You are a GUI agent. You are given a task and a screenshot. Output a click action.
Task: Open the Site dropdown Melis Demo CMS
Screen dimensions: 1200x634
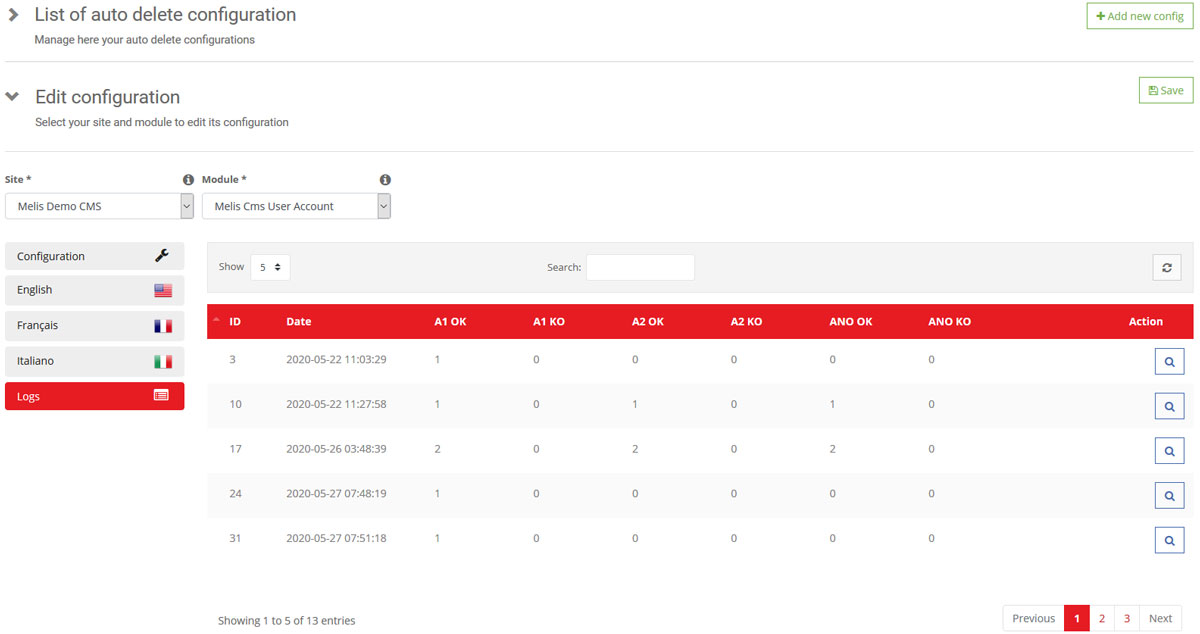(99, 206)
